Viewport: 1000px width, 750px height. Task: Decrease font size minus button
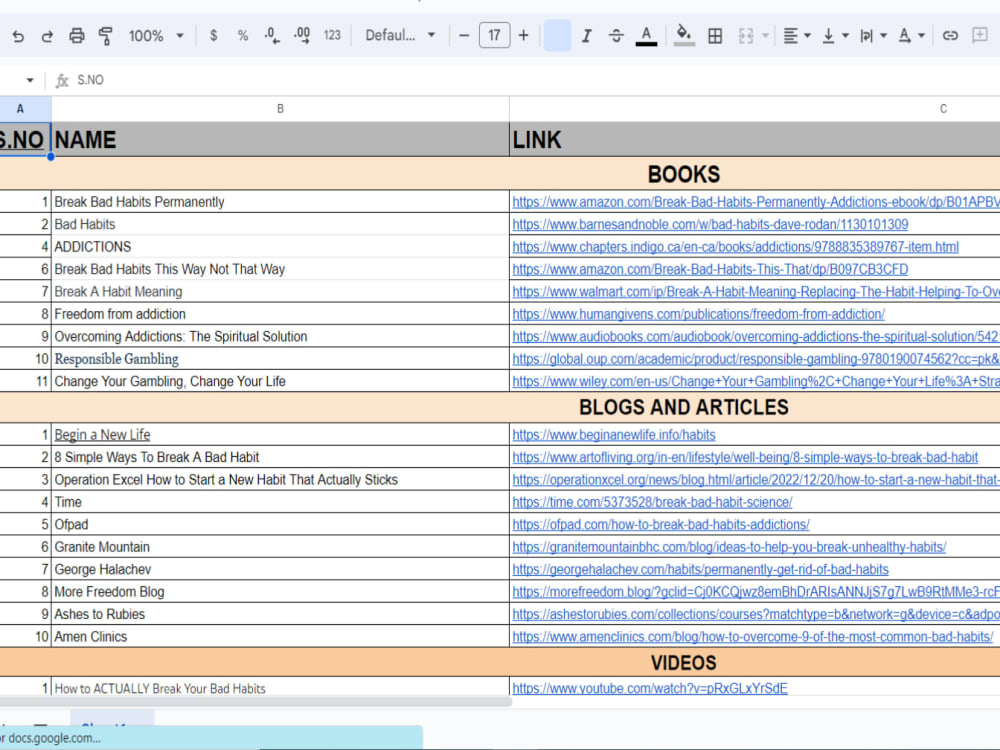464,36
